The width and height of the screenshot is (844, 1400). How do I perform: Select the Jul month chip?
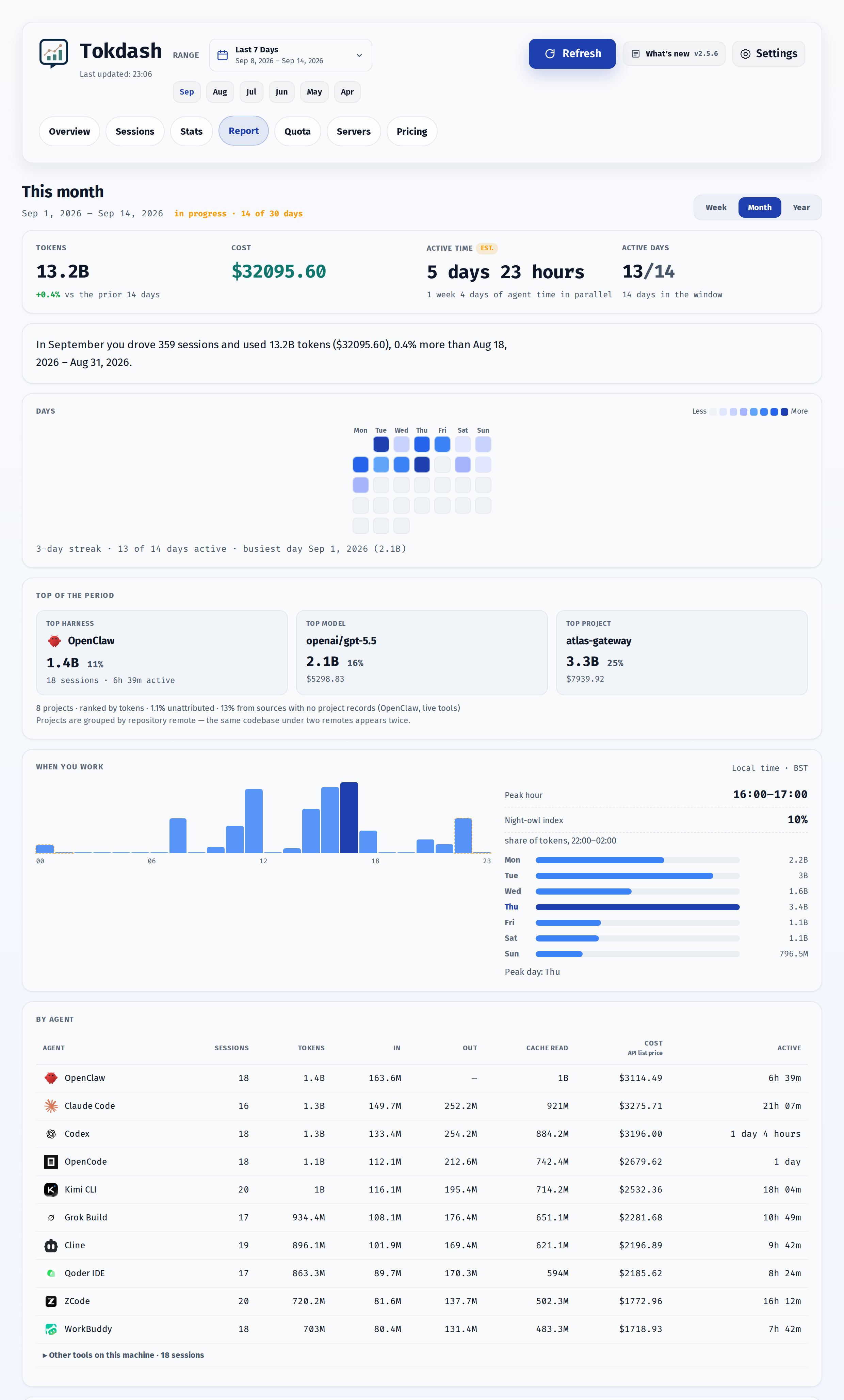pos(251,92)
